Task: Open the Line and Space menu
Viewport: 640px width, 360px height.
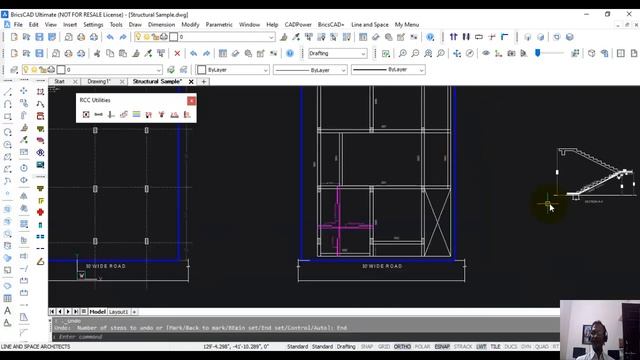Action: coord(370,25)
